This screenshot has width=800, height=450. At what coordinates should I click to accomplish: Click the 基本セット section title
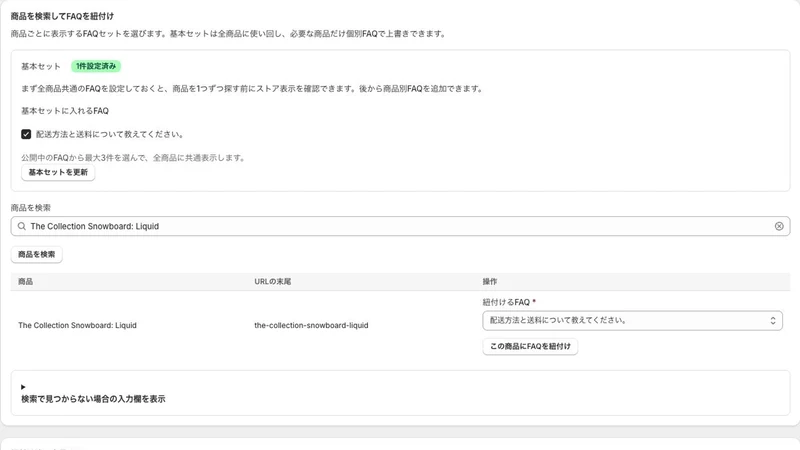41,66
